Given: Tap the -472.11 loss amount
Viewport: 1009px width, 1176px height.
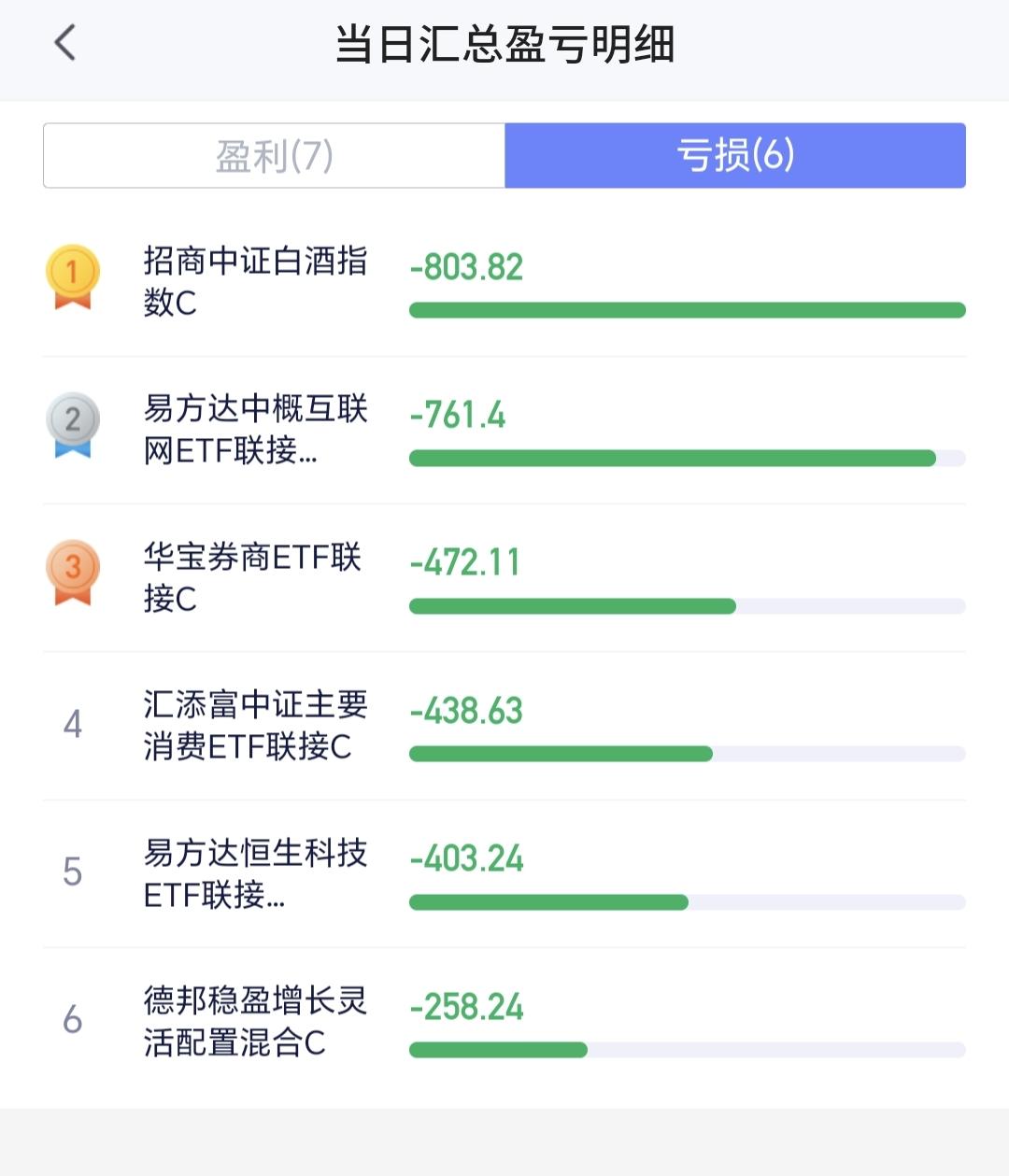Looking at the screenshot, I should click(464, 562).
